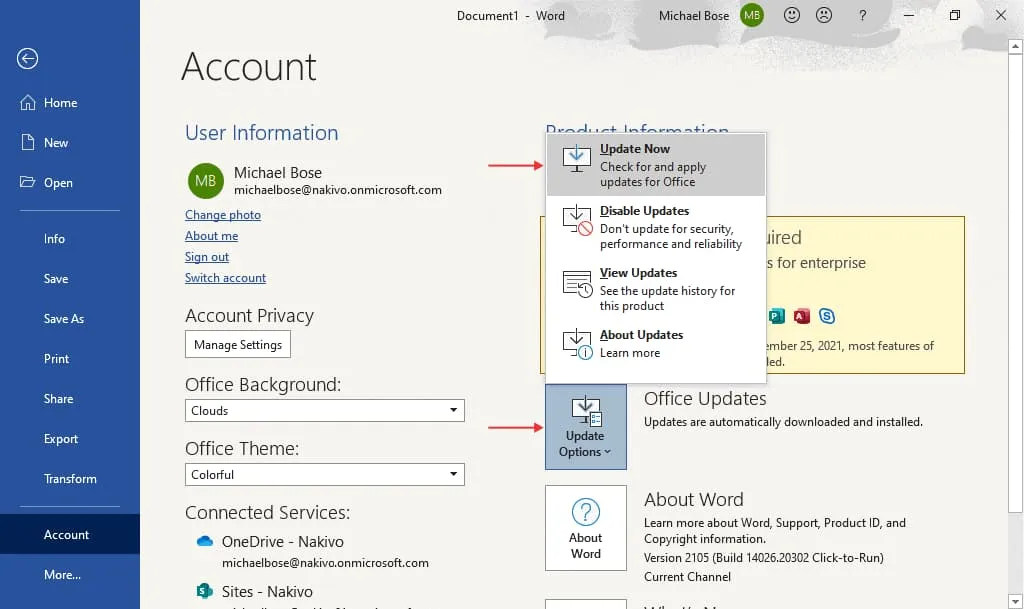
Task: Click the Change photo link
Action: point(223,215)
